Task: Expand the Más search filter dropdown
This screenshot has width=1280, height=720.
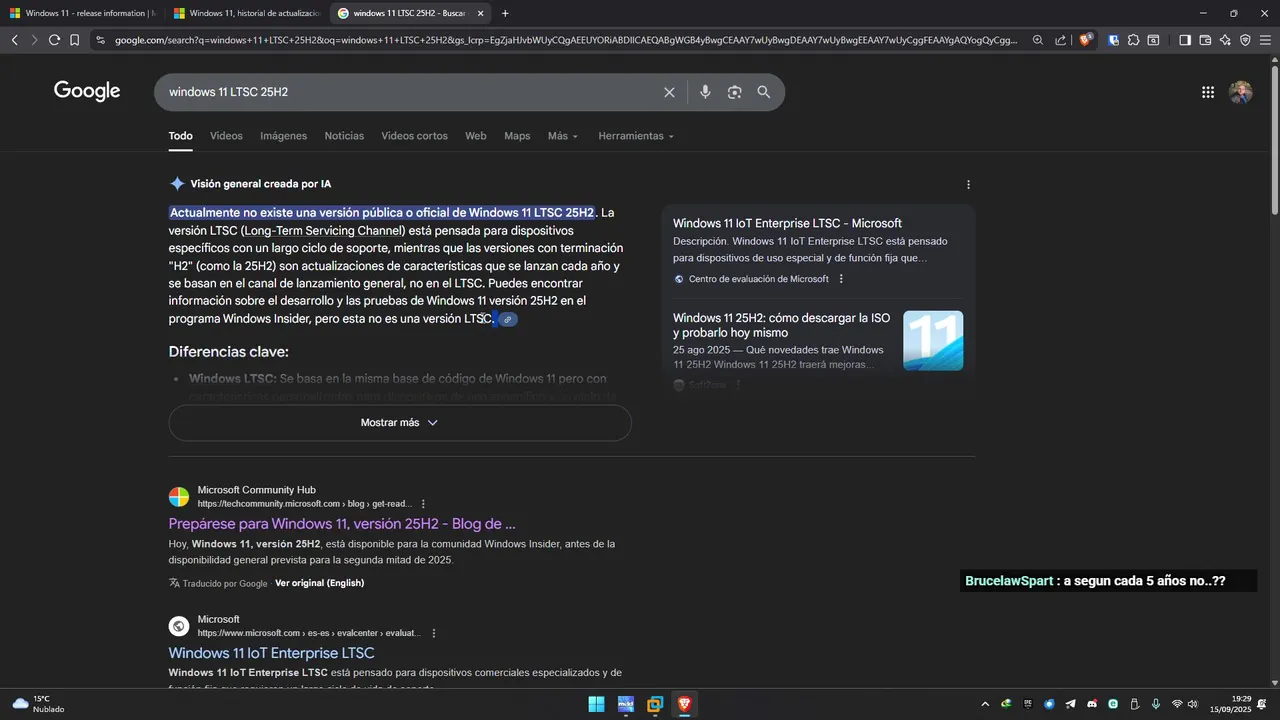Action: (563, 136)
